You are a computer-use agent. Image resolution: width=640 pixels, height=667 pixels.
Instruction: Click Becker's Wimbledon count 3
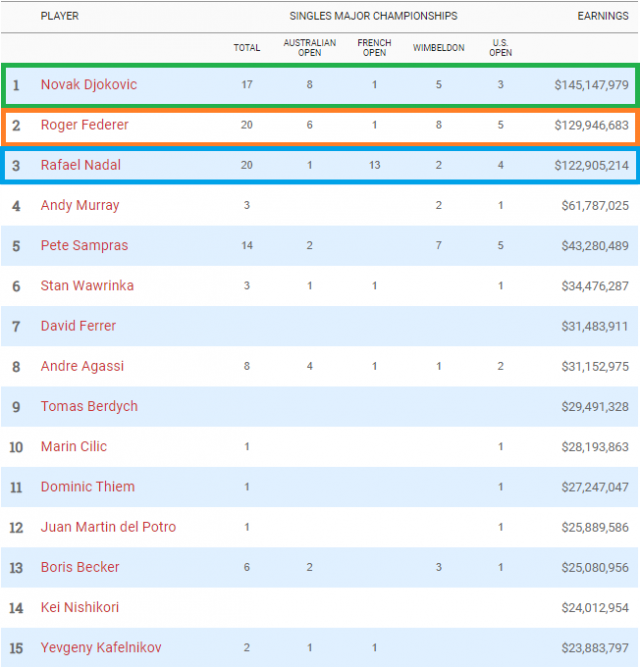click(438, 567)
